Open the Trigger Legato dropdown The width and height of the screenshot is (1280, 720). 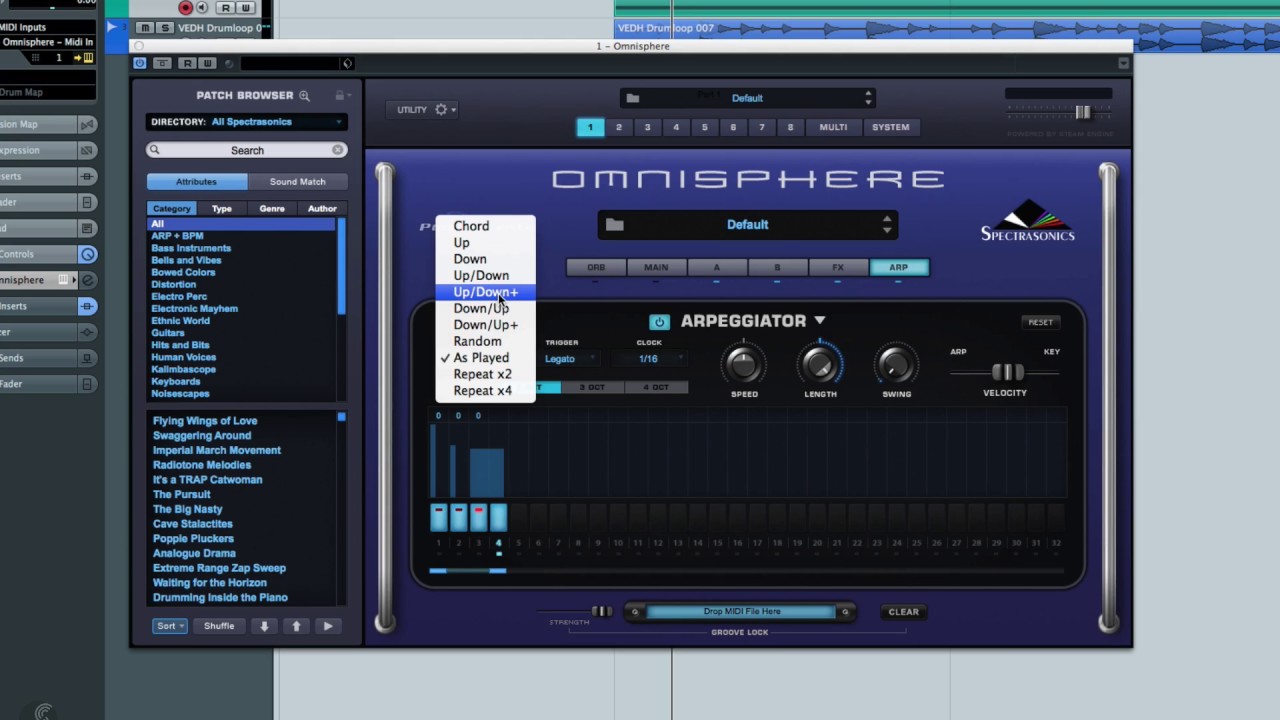[x=570, y=359]
